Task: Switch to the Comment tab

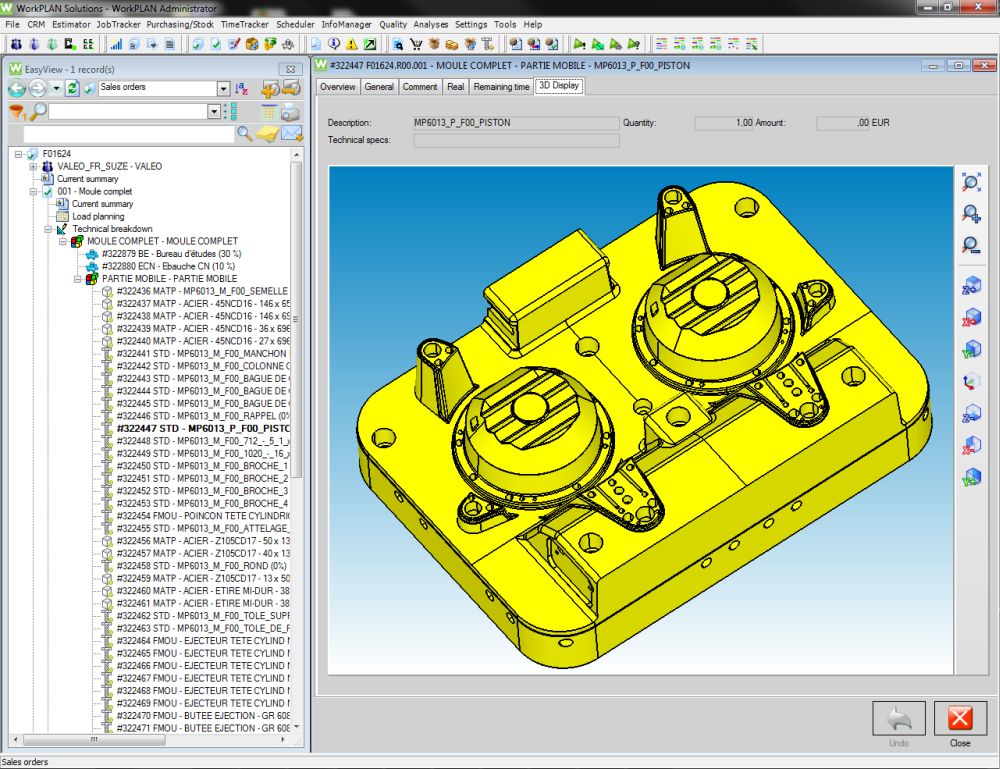Action: pos(420,87)
